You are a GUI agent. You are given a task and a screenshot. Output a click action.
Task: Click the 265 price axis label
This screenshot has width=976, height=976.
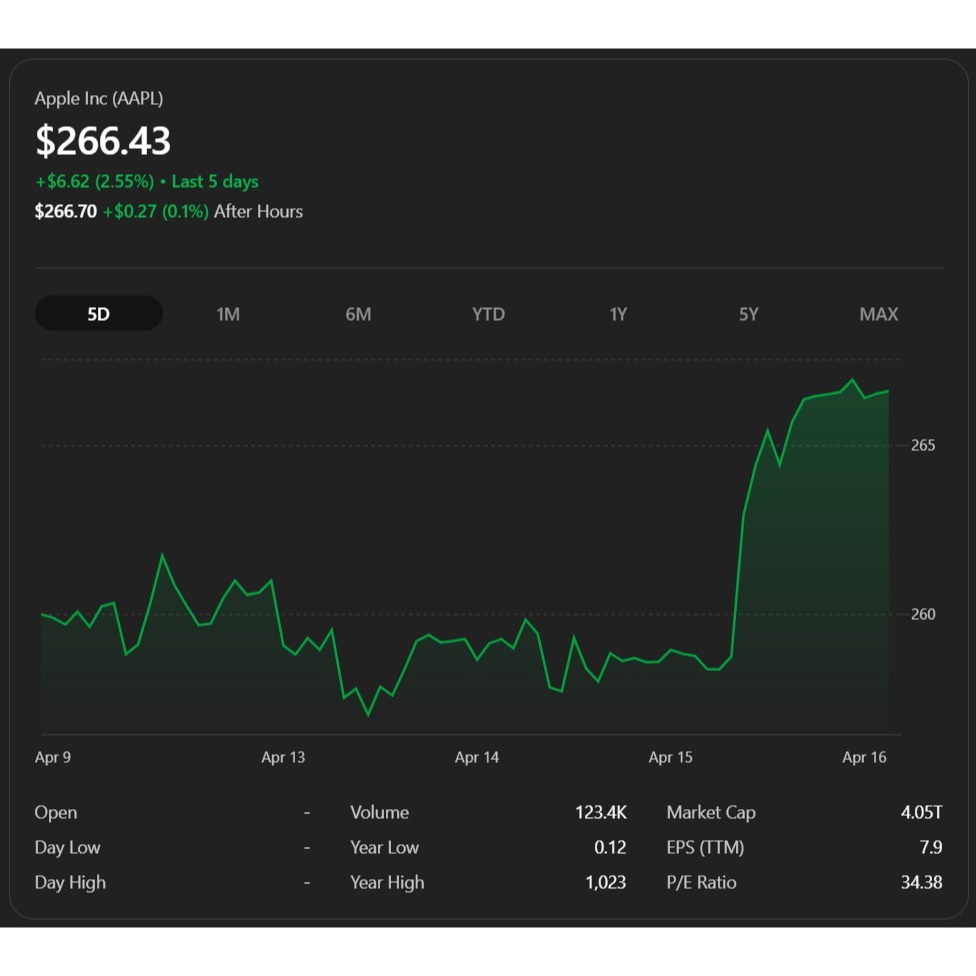[x=923, y=445]
